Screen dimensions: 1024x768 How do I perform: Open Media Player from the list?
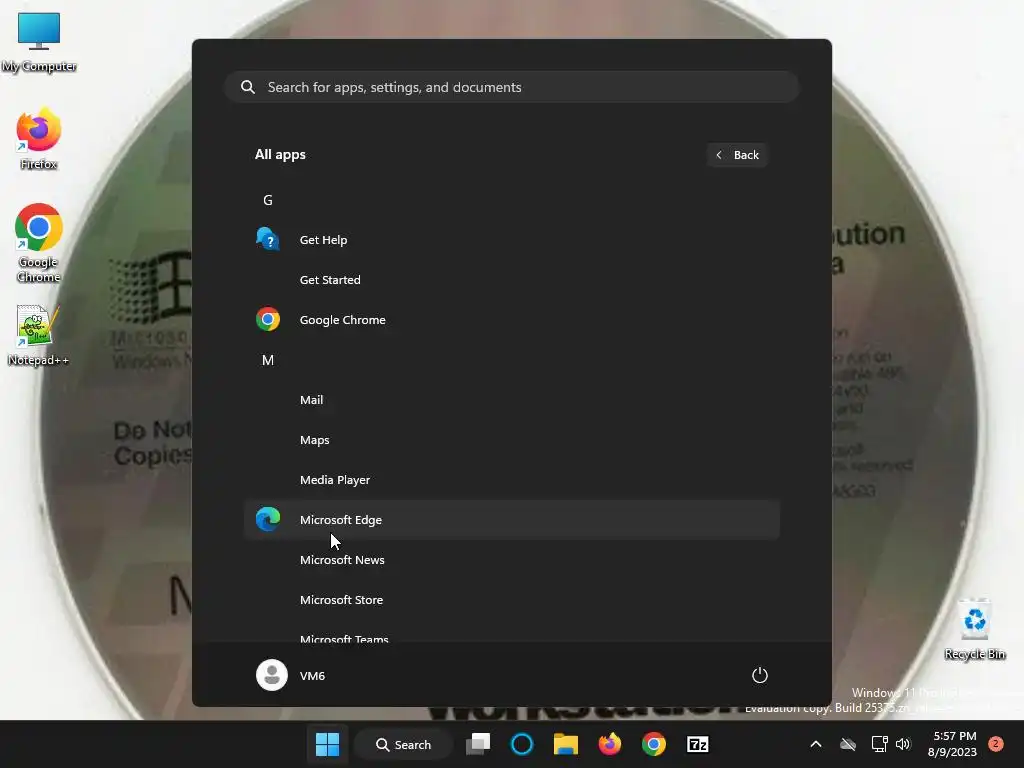[x=511, y=480]
